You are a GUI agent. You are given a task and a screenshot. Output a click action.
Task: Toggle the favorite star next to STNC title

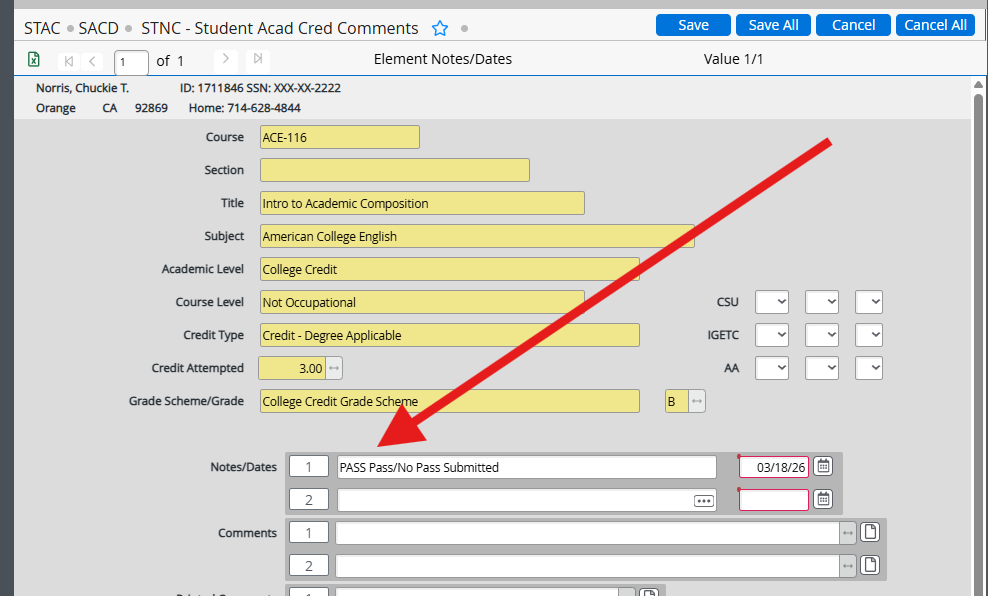click(440, 28)
